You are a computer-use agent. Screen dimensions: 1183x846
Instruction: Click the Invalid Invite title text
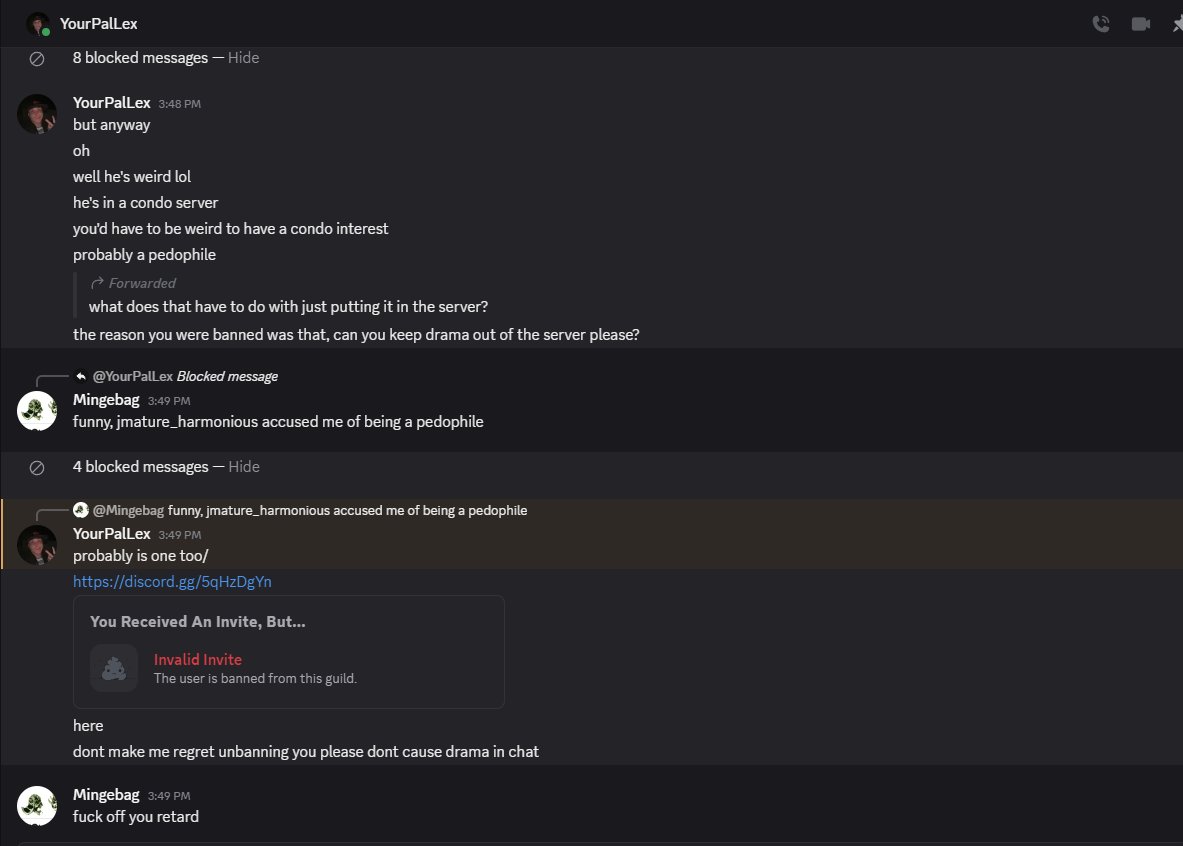click(198, 660)
